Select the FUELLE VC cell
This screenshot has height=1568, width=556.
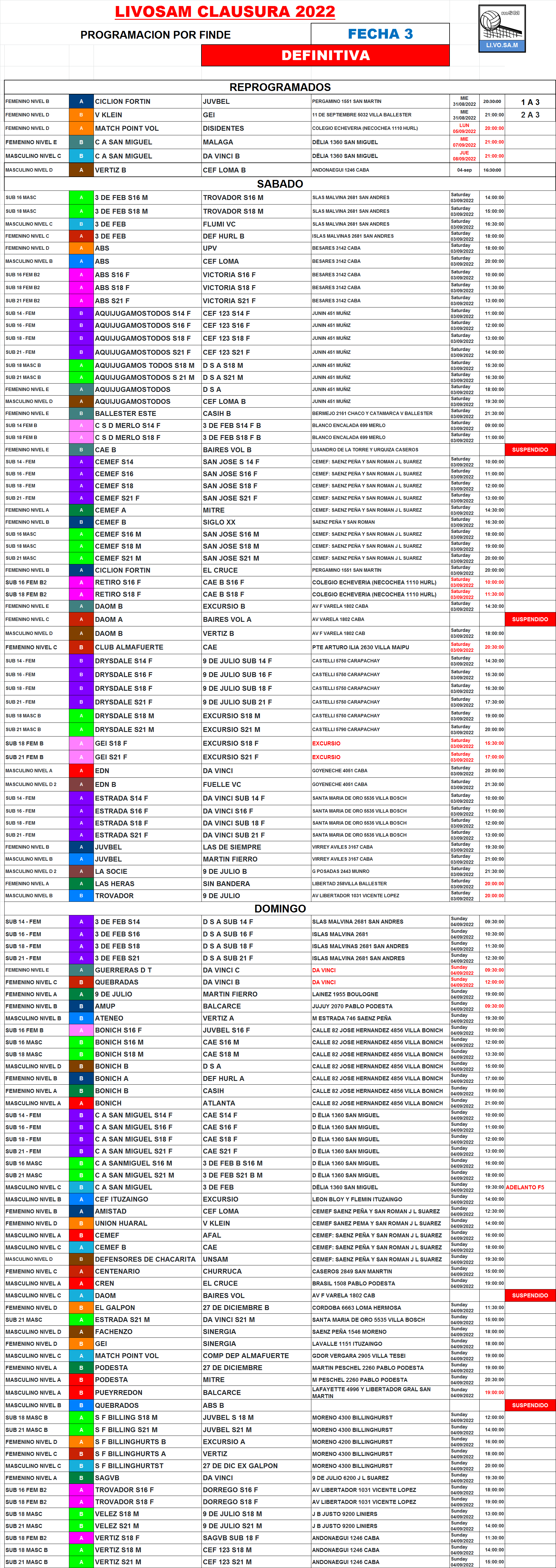256,785
